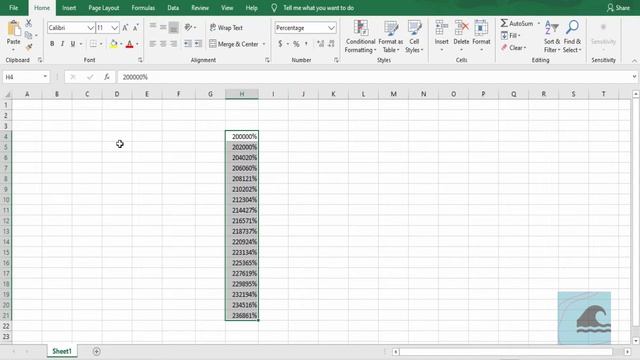Toggle Middle Align
640x360 pixels.
click(x=163, y=27)
